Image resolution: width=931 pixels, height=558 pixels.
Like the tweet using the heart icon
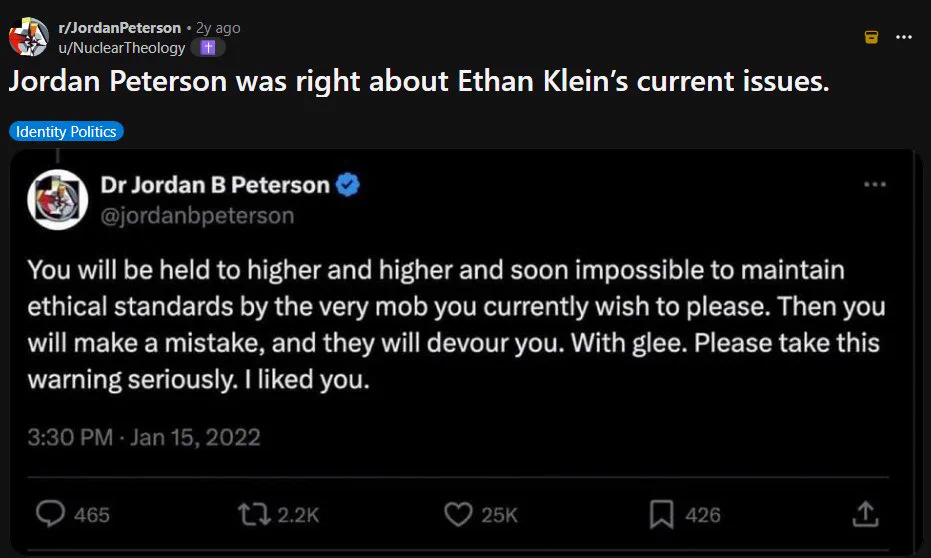click(458, 514)
